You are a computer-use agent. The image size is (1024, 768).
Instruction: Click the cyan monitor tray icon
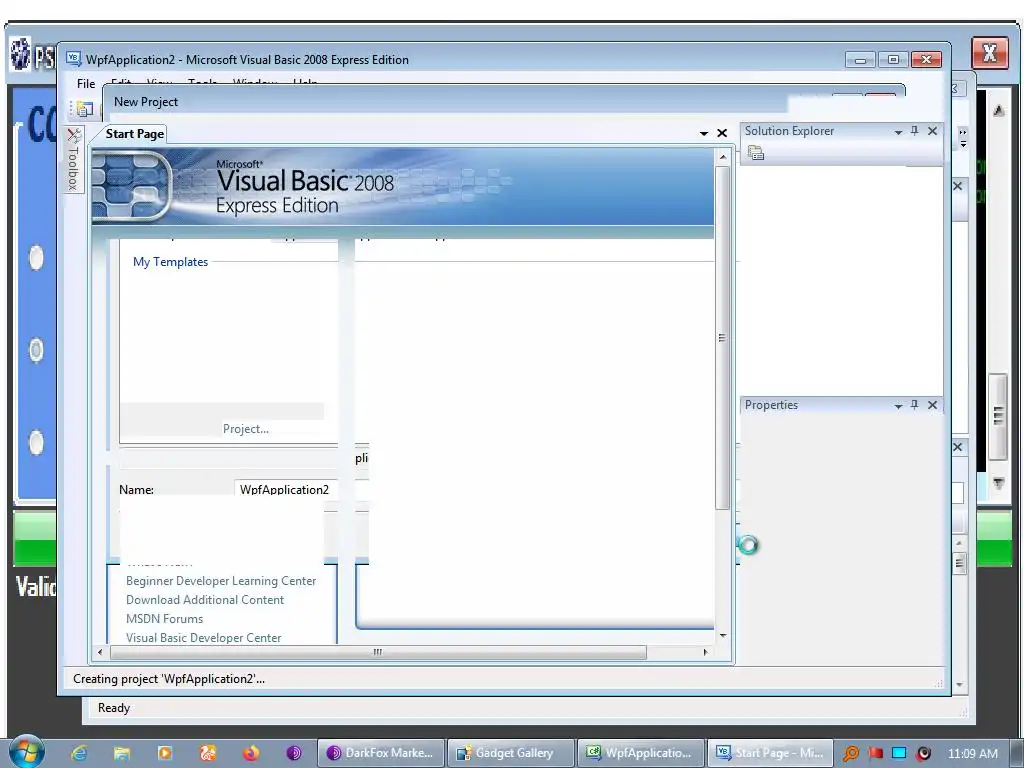tap(899, 753)
